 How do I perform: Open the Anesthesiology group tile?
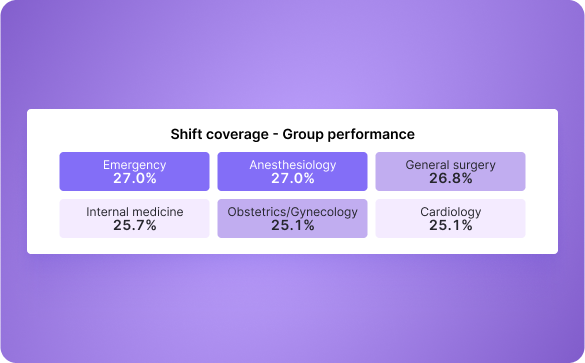[292, 171]
